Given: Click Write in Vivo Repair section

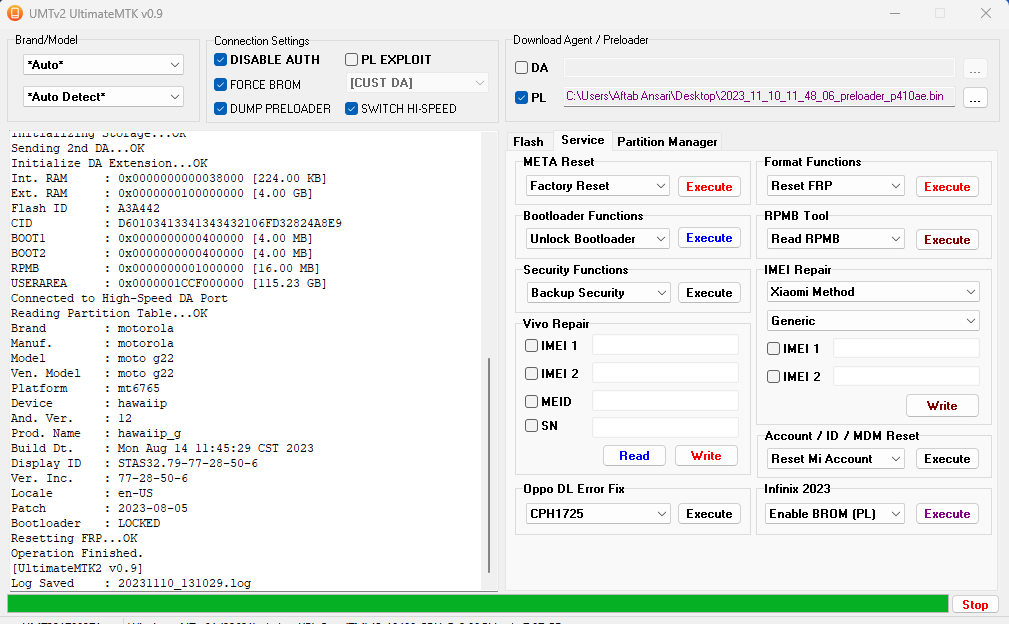Looking at the screenshot, I should [x=706, y=455].
